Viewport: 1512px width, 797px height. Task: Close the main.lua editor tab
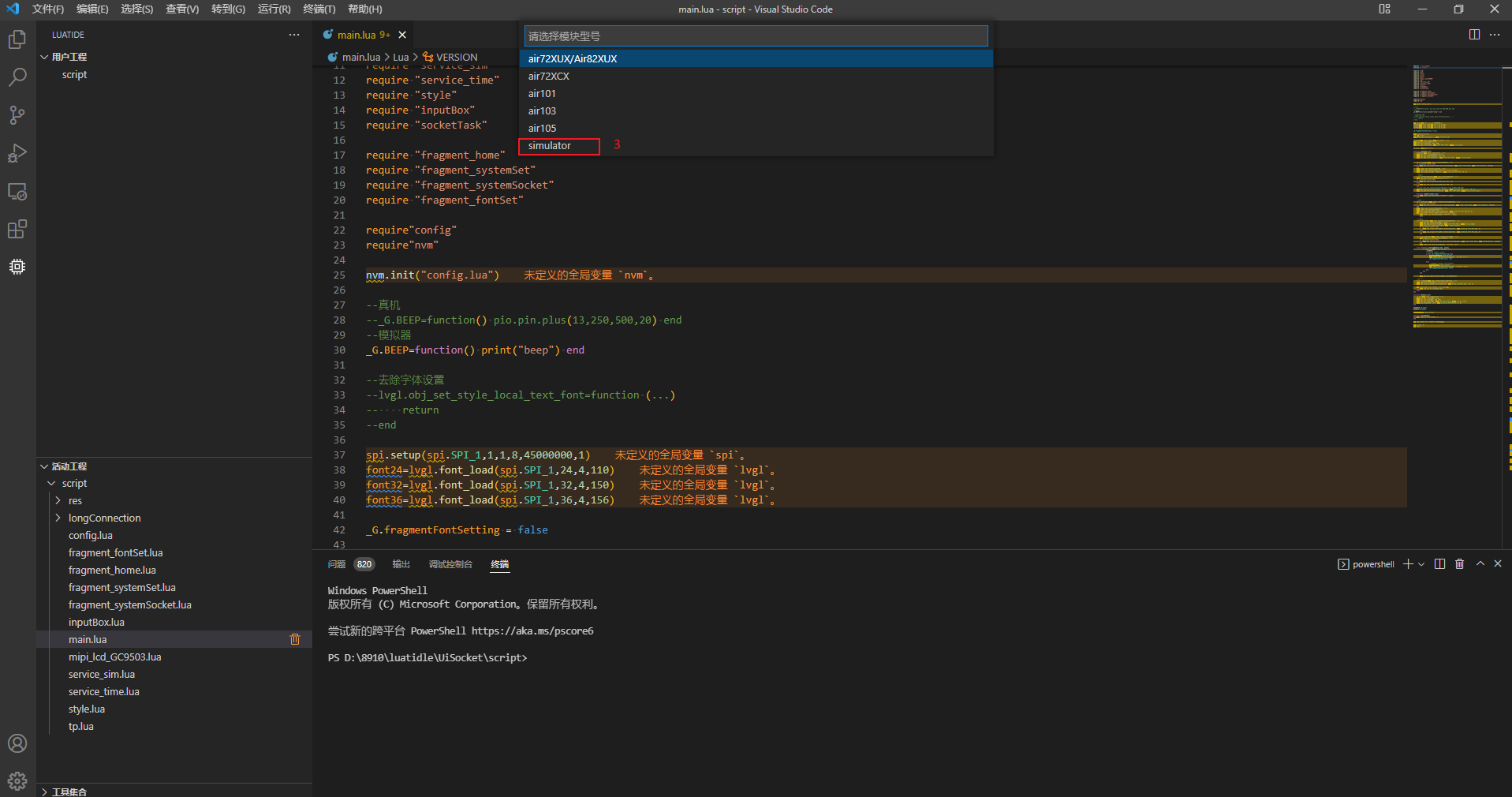click(402, 35)
